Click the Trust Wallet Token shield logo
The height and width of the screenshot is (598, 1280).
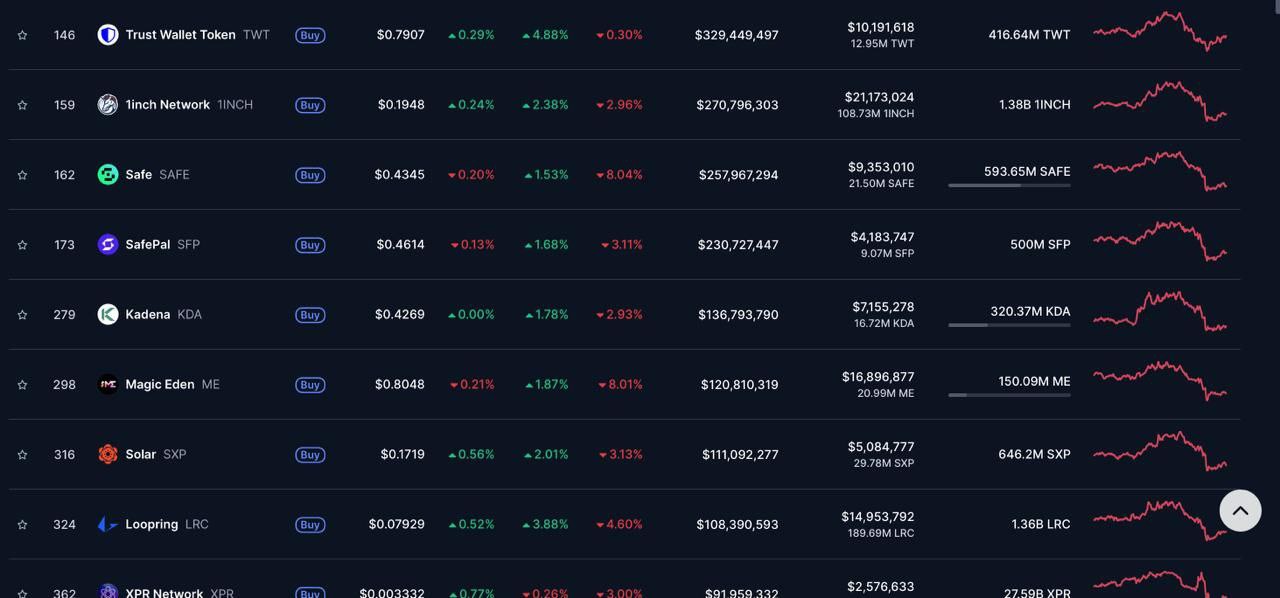click(x=108, y=35)
